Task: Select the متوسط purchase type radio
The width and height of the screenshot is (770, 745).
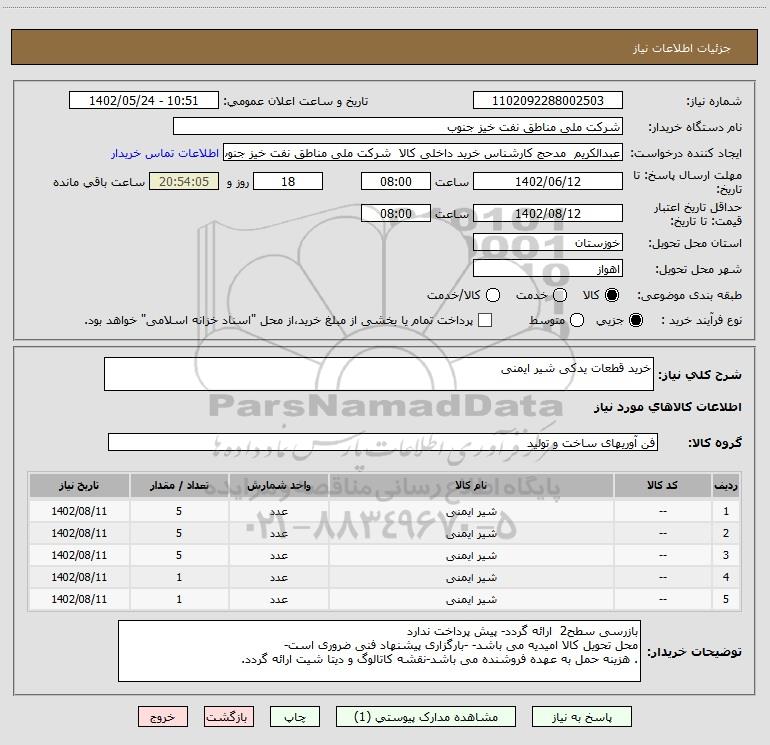Action: coord(577,320)
